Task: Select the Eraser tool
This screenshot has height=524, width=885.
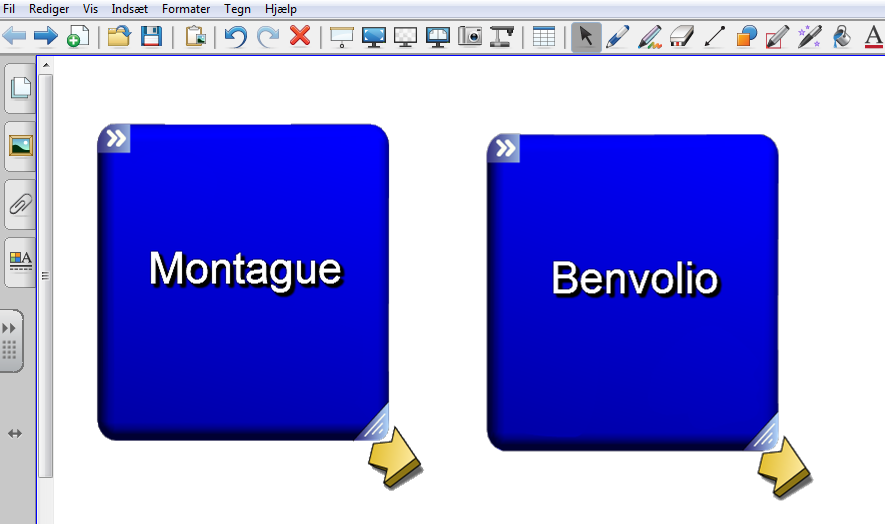Action: coord(682,37)
